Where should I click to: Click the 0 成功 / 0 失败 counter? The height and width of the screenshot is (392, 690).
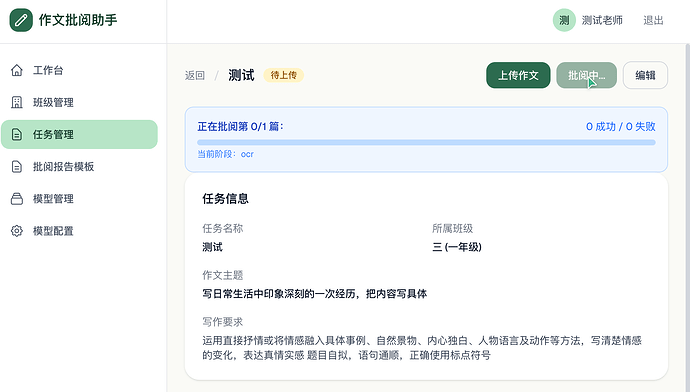[620, 127]
